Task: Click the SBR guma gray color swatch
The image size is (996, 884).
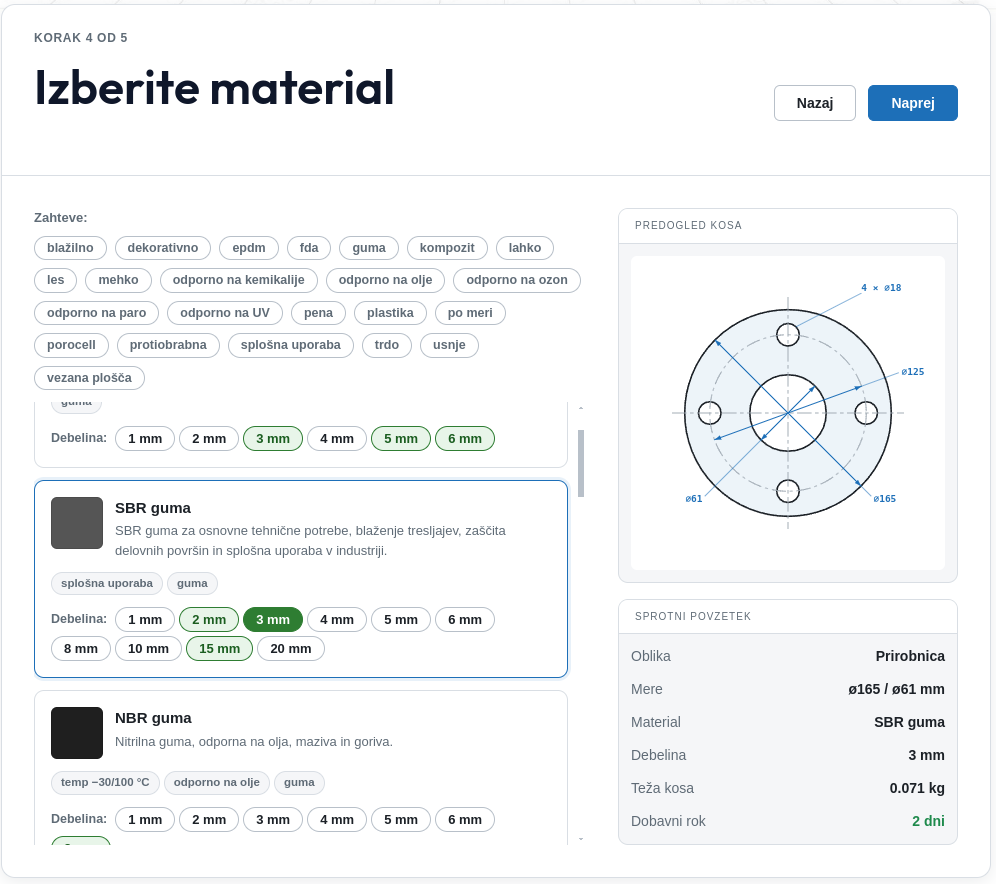Action: [x=77, y=523]
